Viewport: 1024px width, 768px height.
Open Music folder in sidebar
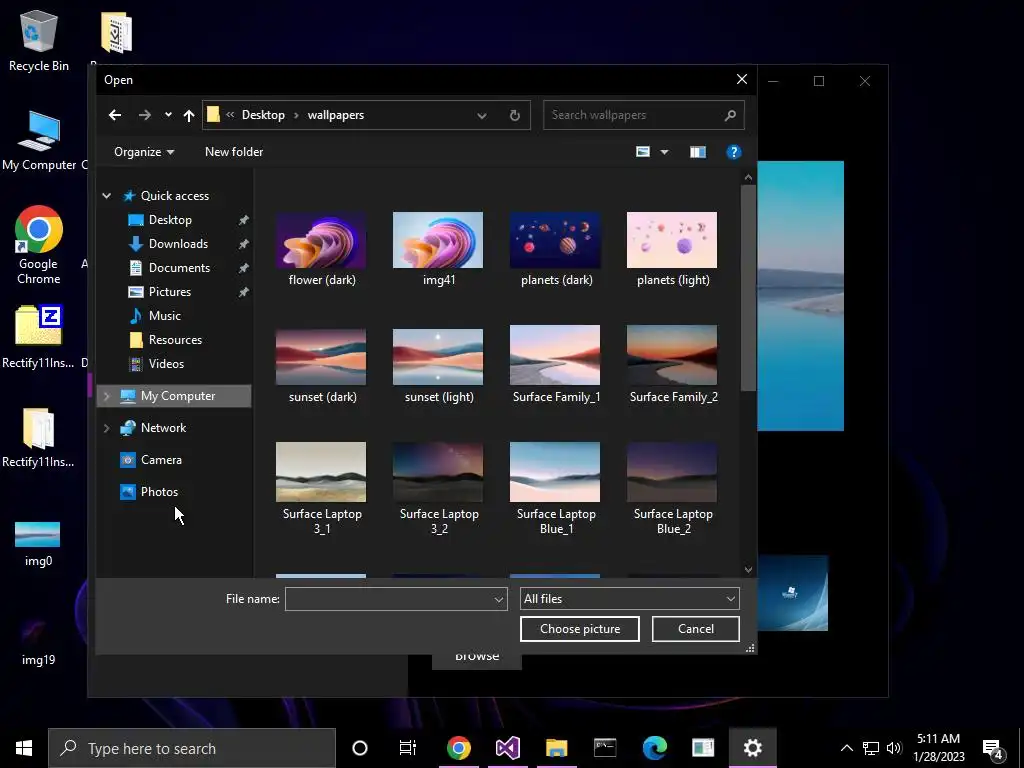(x=165, y=315)
